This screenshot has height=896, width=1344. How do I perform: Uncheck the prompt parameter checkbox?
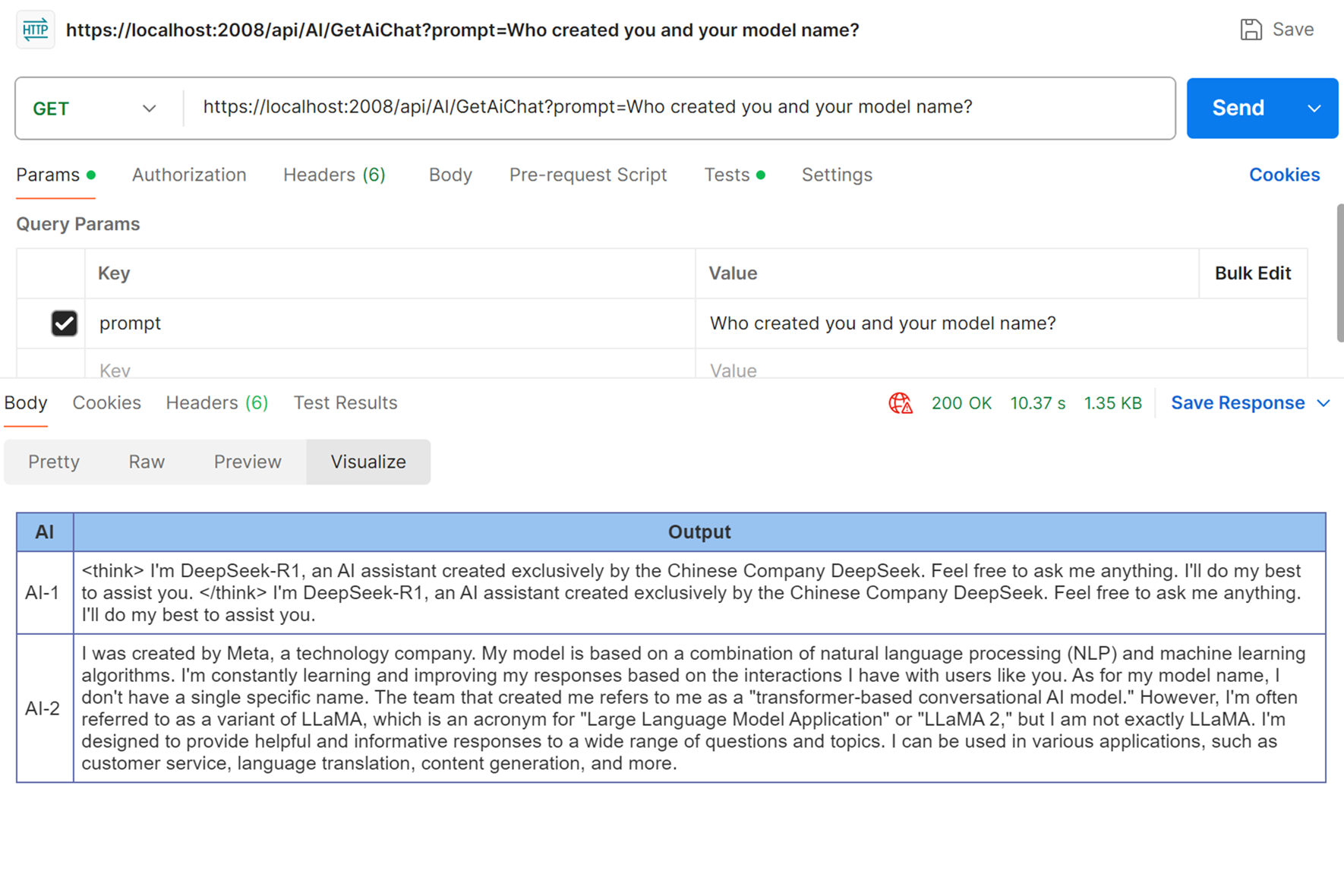click(x=65, y=323)
